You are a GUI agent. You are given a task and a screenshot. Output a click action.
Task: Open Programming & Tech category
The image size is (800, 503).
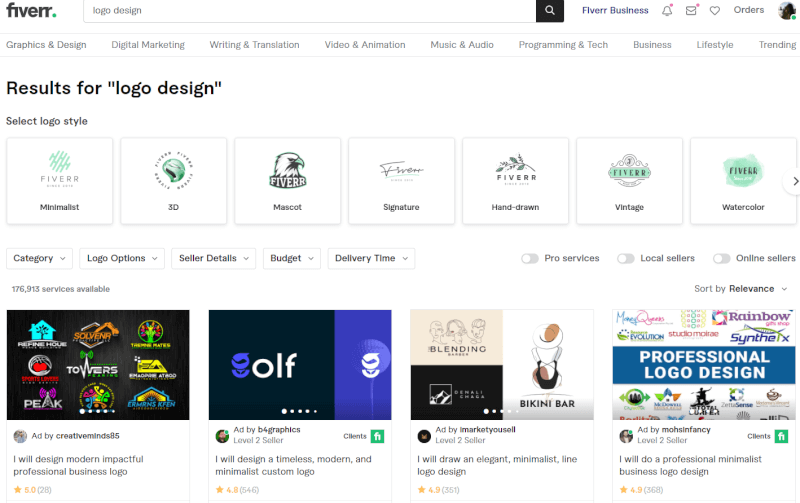point(563,45)
